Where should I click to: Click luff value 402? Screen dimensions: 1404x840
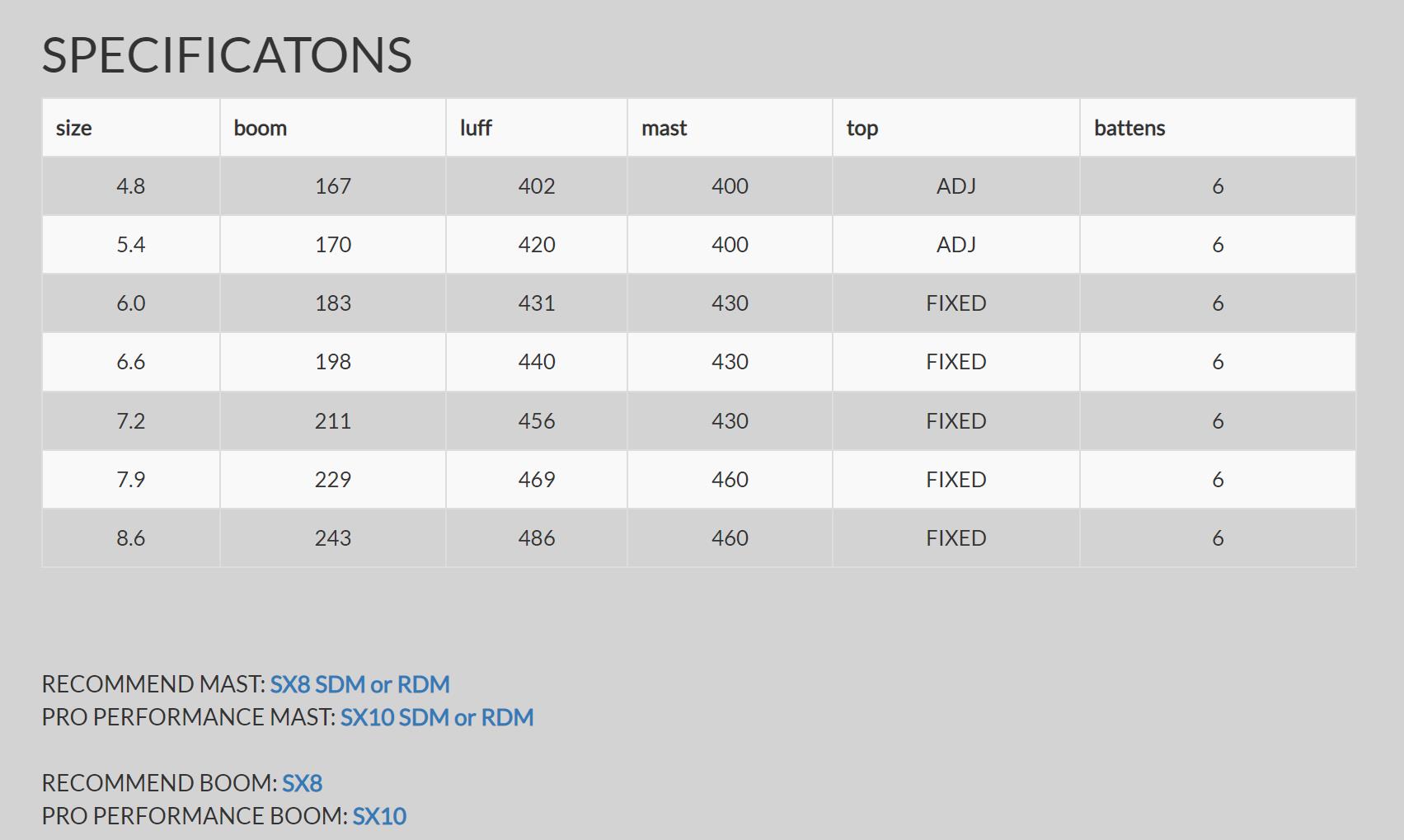[537, 186]
